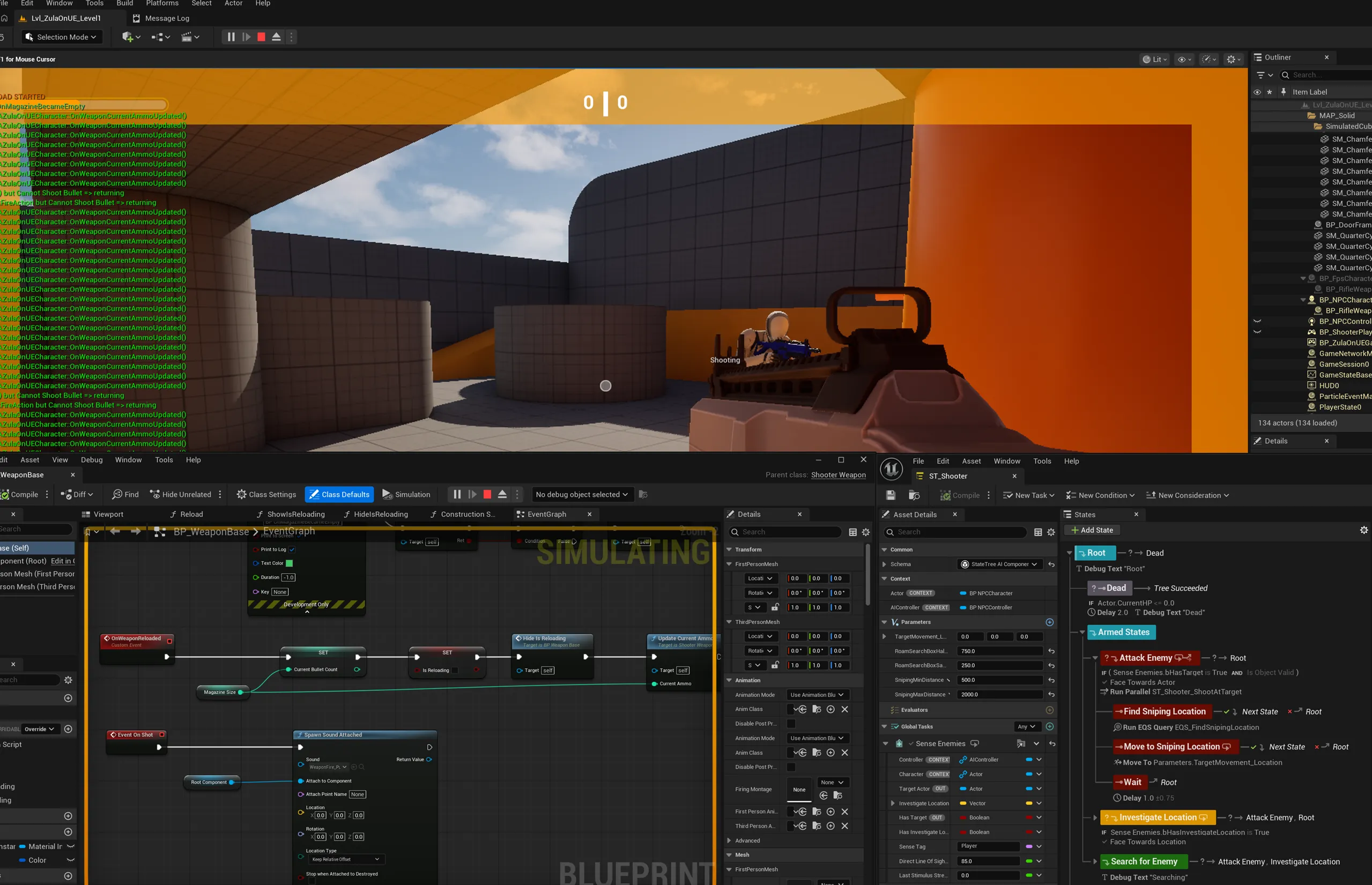Open debug object selector dropdown
The image size is (1372, 885).
click(582, 494)
